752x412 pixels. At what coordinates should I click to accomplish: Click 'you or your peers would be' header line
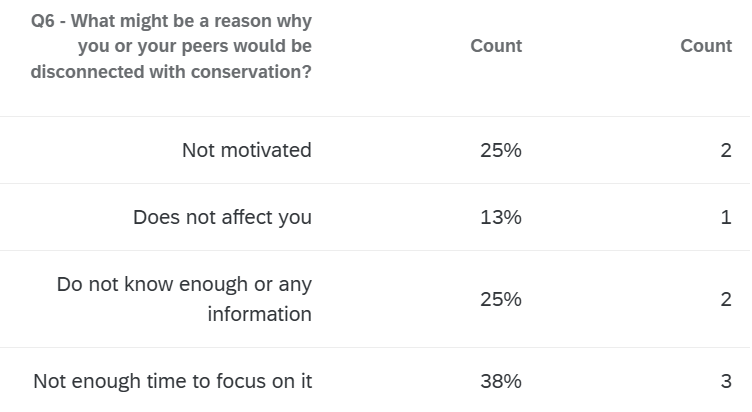coord(194,46)
